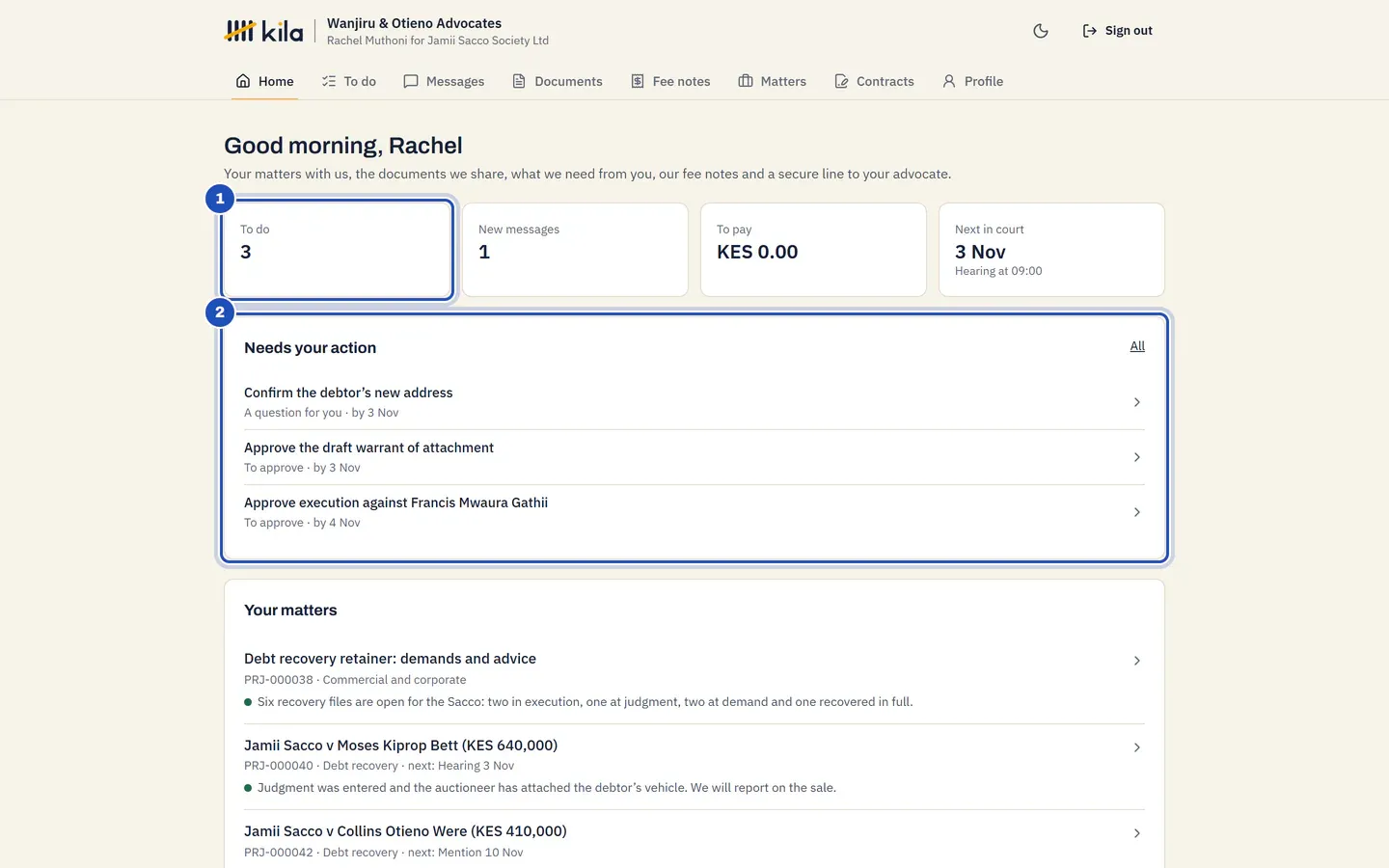
Task: Click the sign-out arrow icon
Action: [1090, 31]
